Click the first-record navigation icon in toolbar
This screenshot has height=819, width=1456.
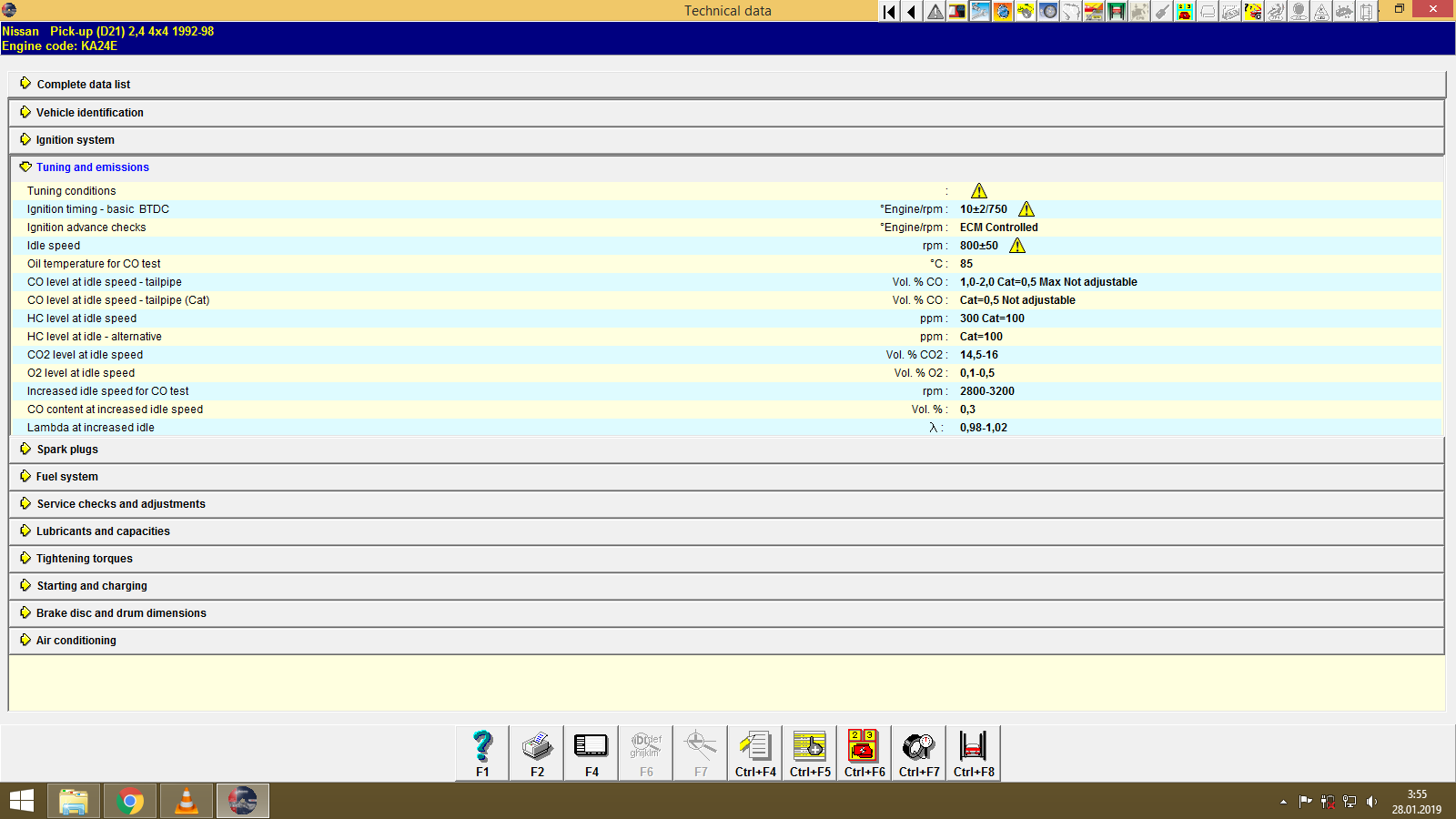[x=888, y=12]
